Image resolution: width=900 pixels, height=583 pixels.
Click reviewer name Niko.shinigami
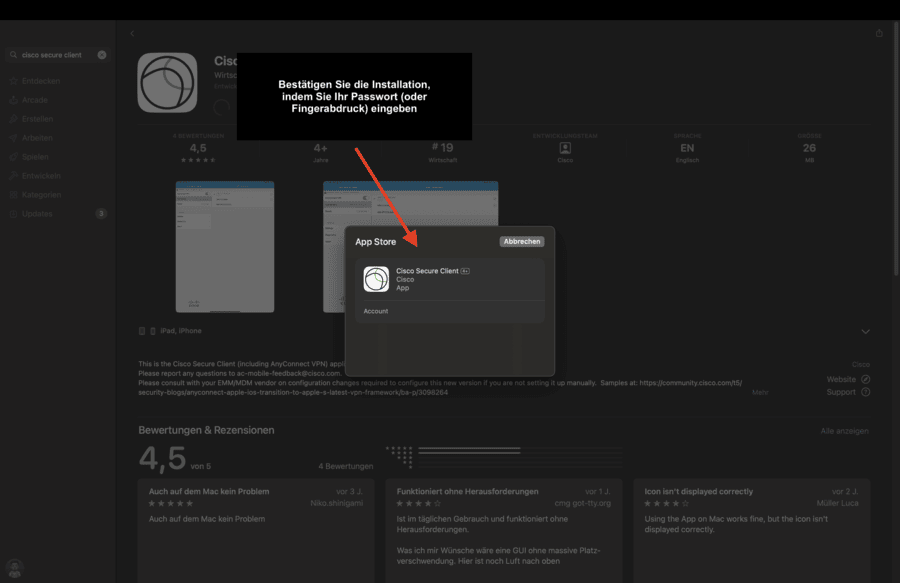336,503
